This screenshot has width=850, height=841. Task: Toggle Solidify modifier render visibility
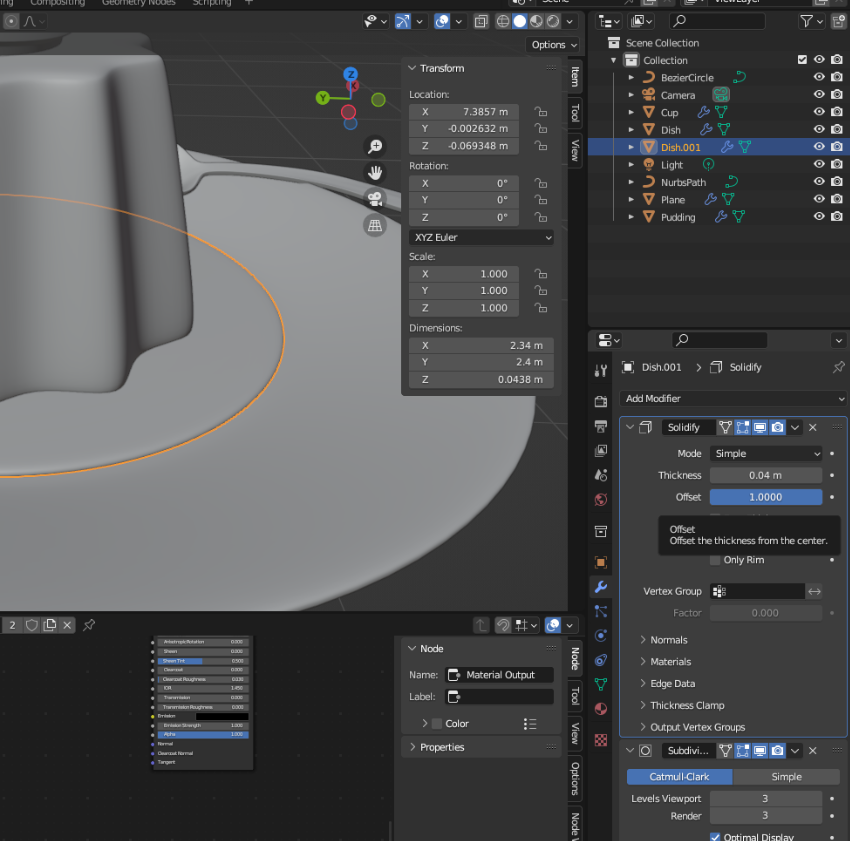click(777, 427)
